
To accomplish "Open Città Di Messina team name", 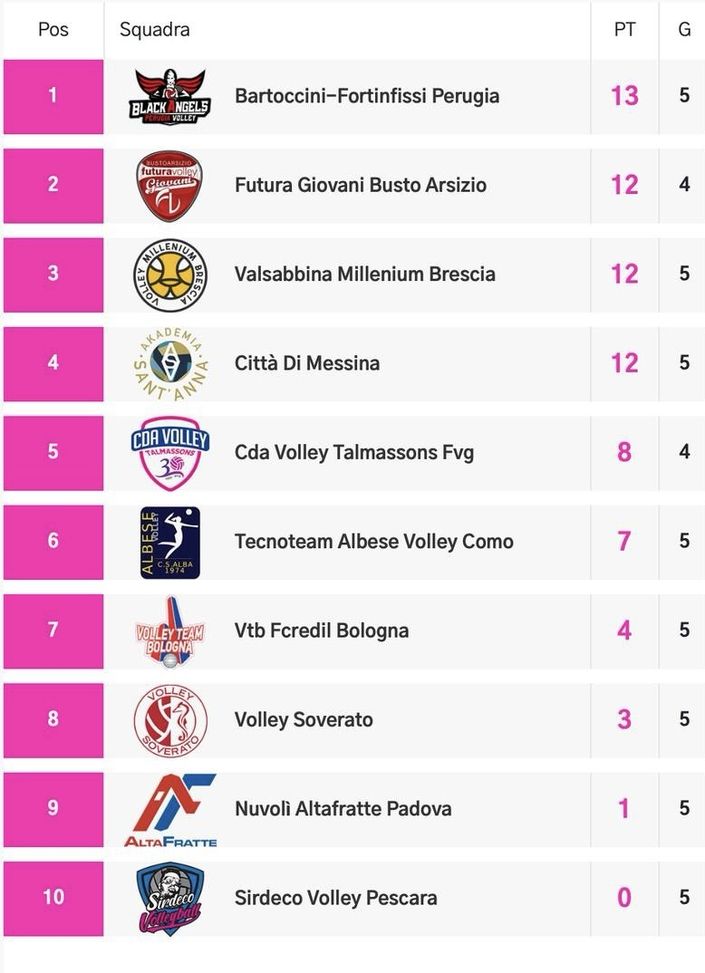I will (x=307, y=363).
